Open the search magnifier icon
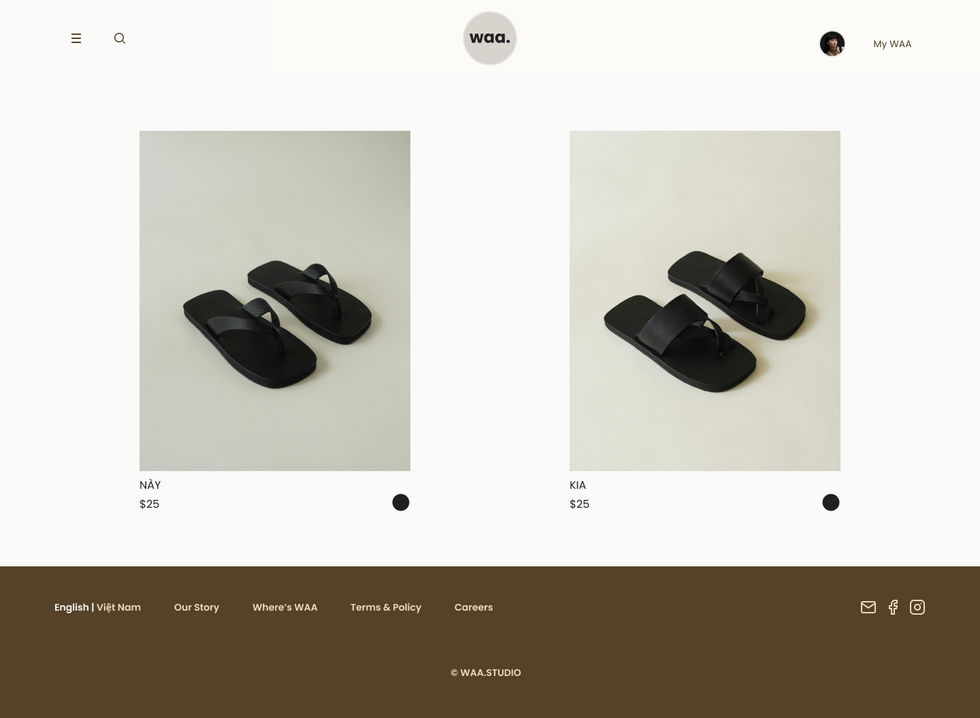Image resolution: width=980 pixels, height=718 pixels. [119, 38]
